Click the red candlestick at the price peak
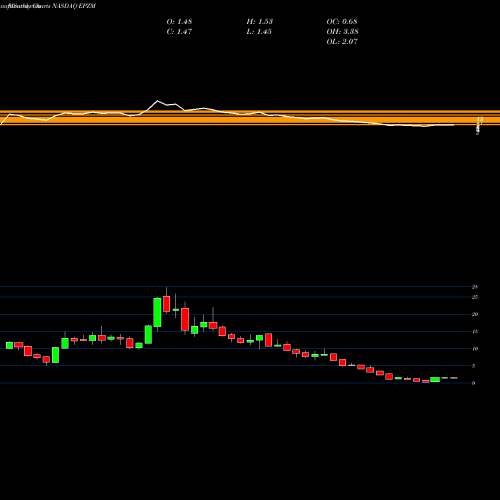 pos(166,304)
